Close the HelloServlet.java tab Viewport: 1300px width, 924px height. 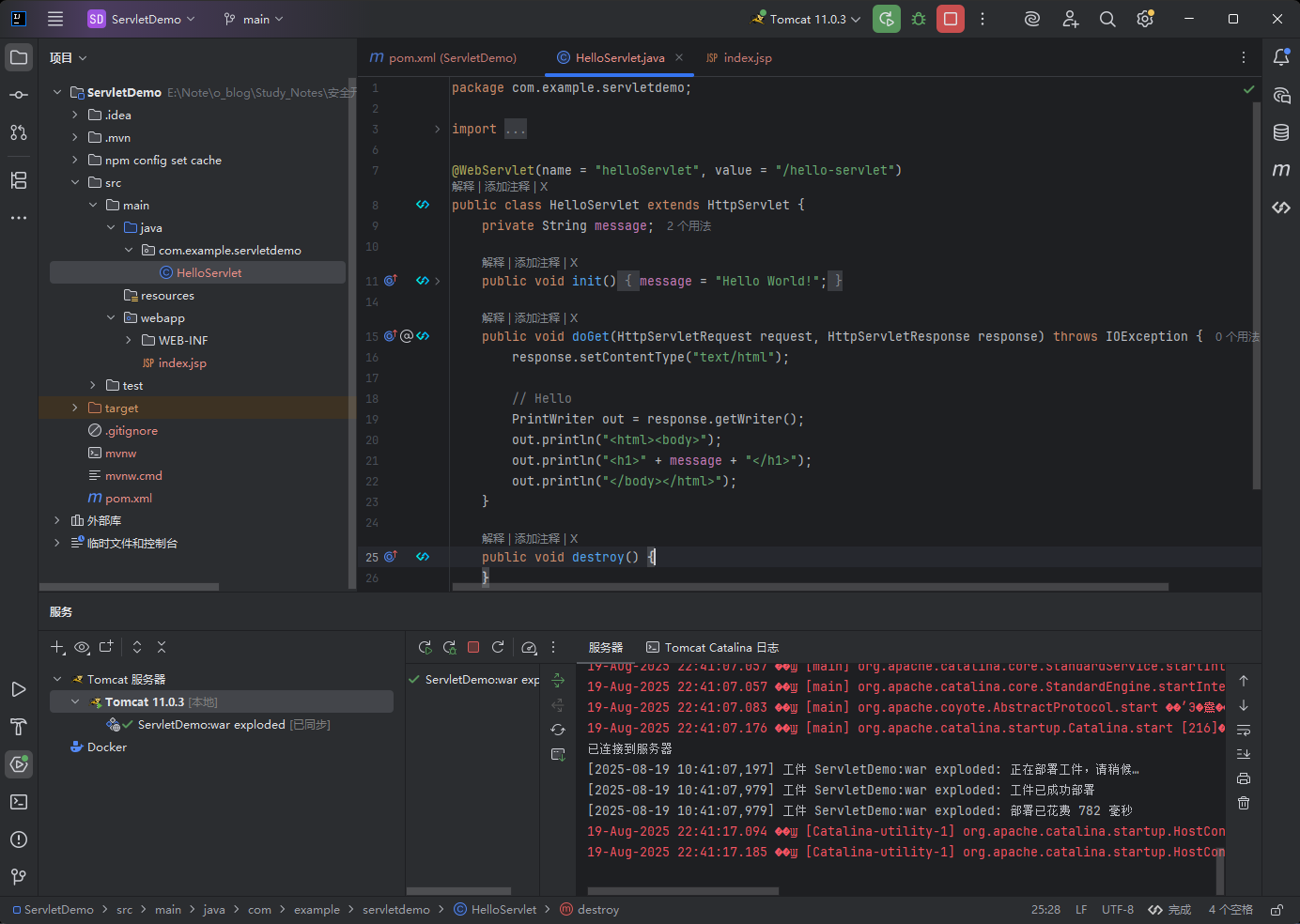tap(679, 57)
